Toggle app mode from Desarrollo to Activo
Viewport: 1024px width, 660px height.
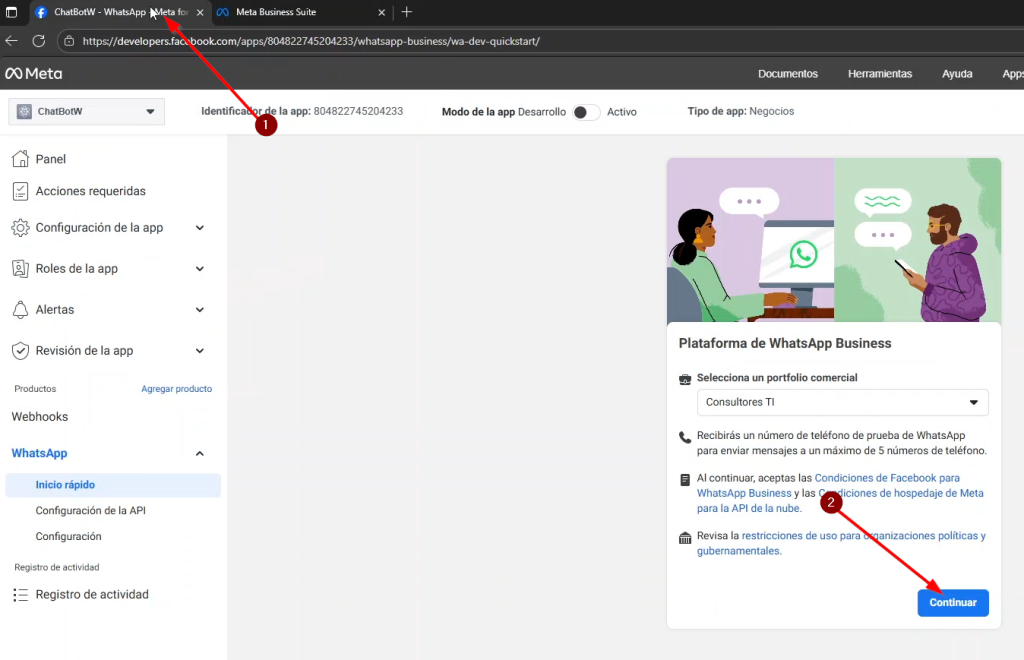[x=586, y=112]
